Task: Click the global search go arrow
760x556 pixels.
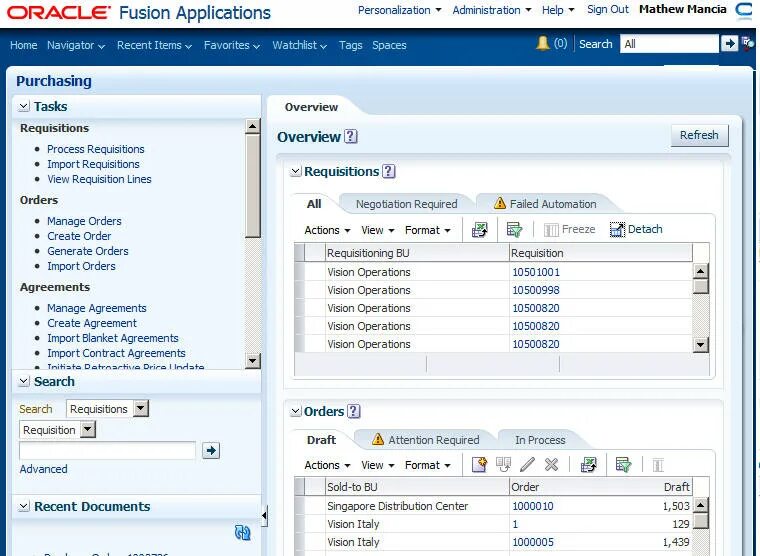Action: tap(729, 44)
